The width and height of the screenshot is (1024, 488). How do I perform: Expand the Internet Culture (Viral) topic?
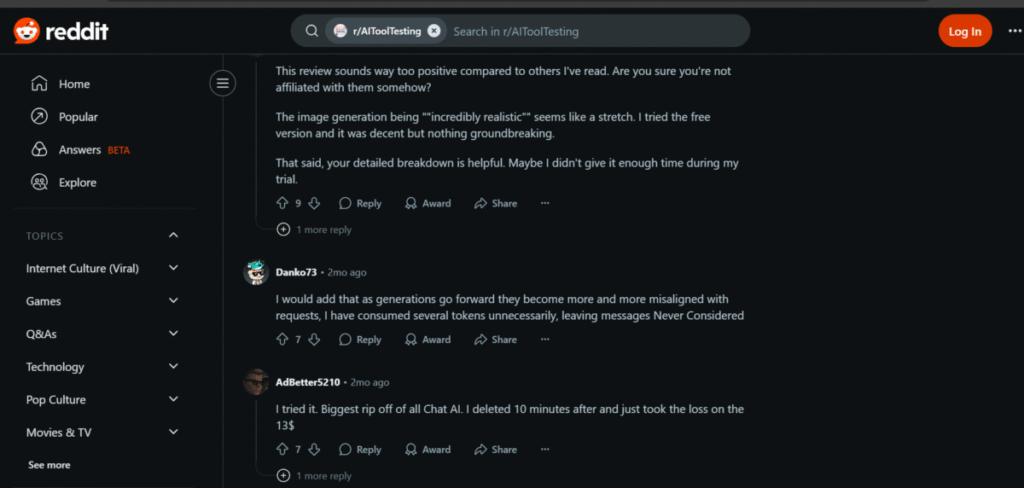click(x=173, y=268)
